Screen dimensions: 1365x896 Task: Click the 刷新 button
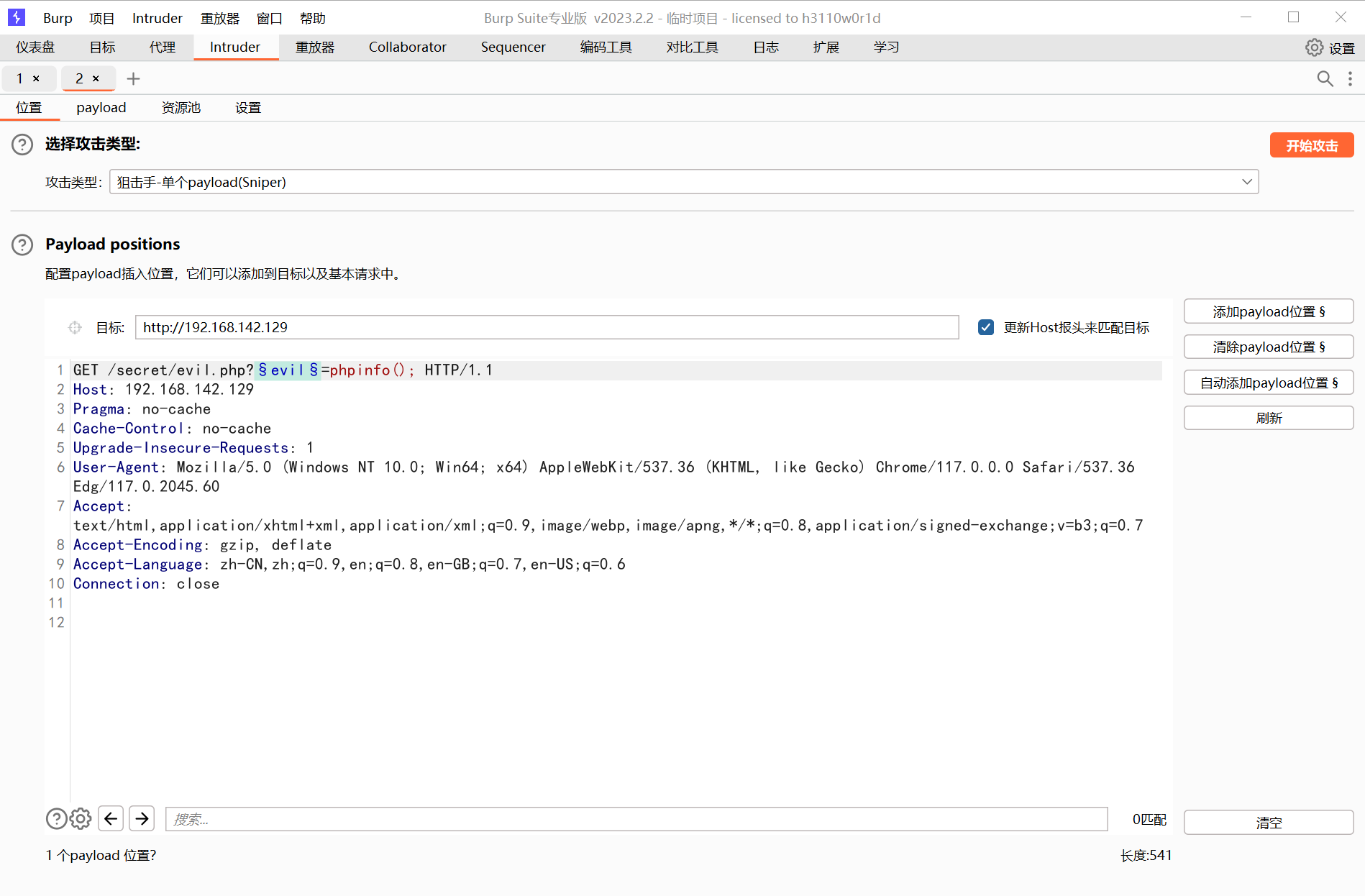coord(1269,418)
